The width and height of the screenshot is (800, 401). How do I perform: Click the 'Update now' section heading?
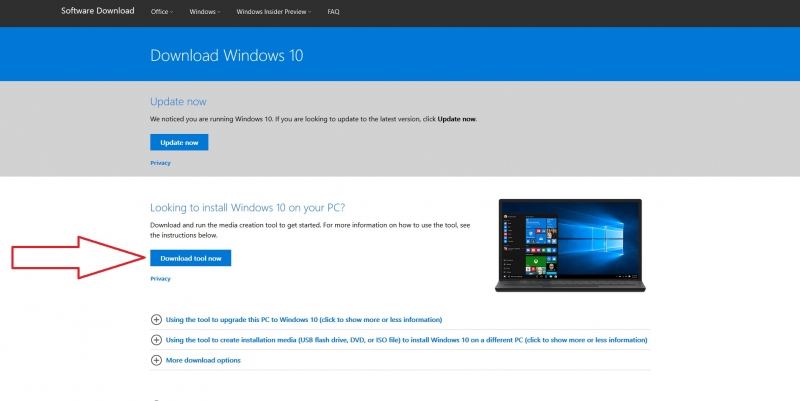[x=178, y=102]
